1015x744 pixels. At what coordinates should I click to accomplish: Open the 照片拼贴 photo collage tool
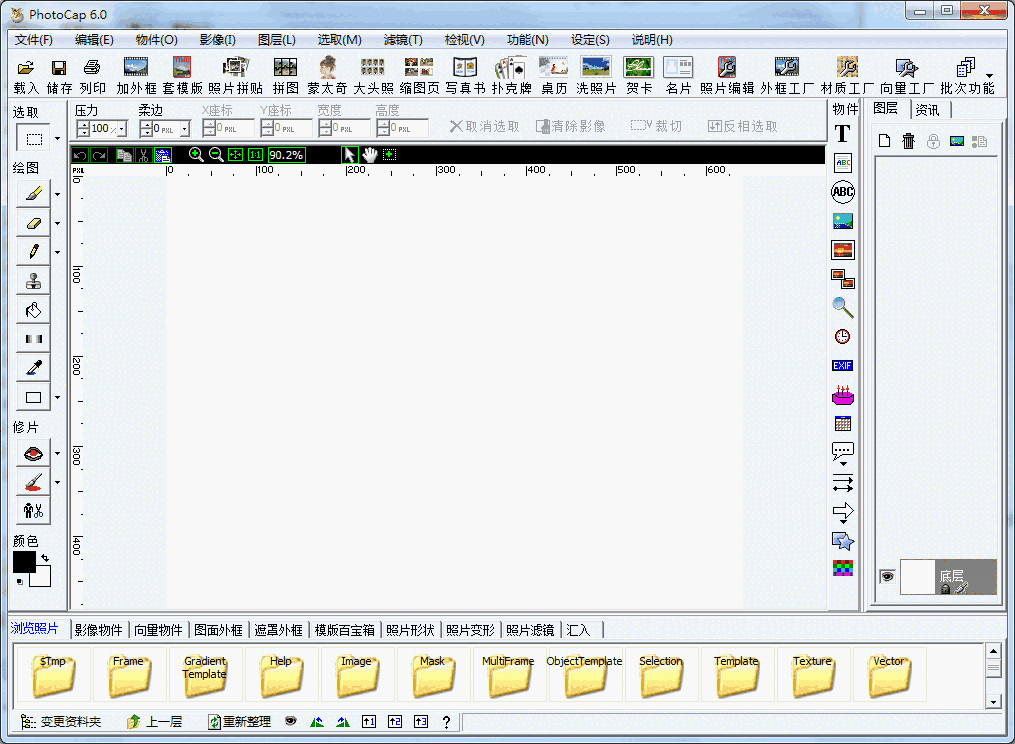236,74
